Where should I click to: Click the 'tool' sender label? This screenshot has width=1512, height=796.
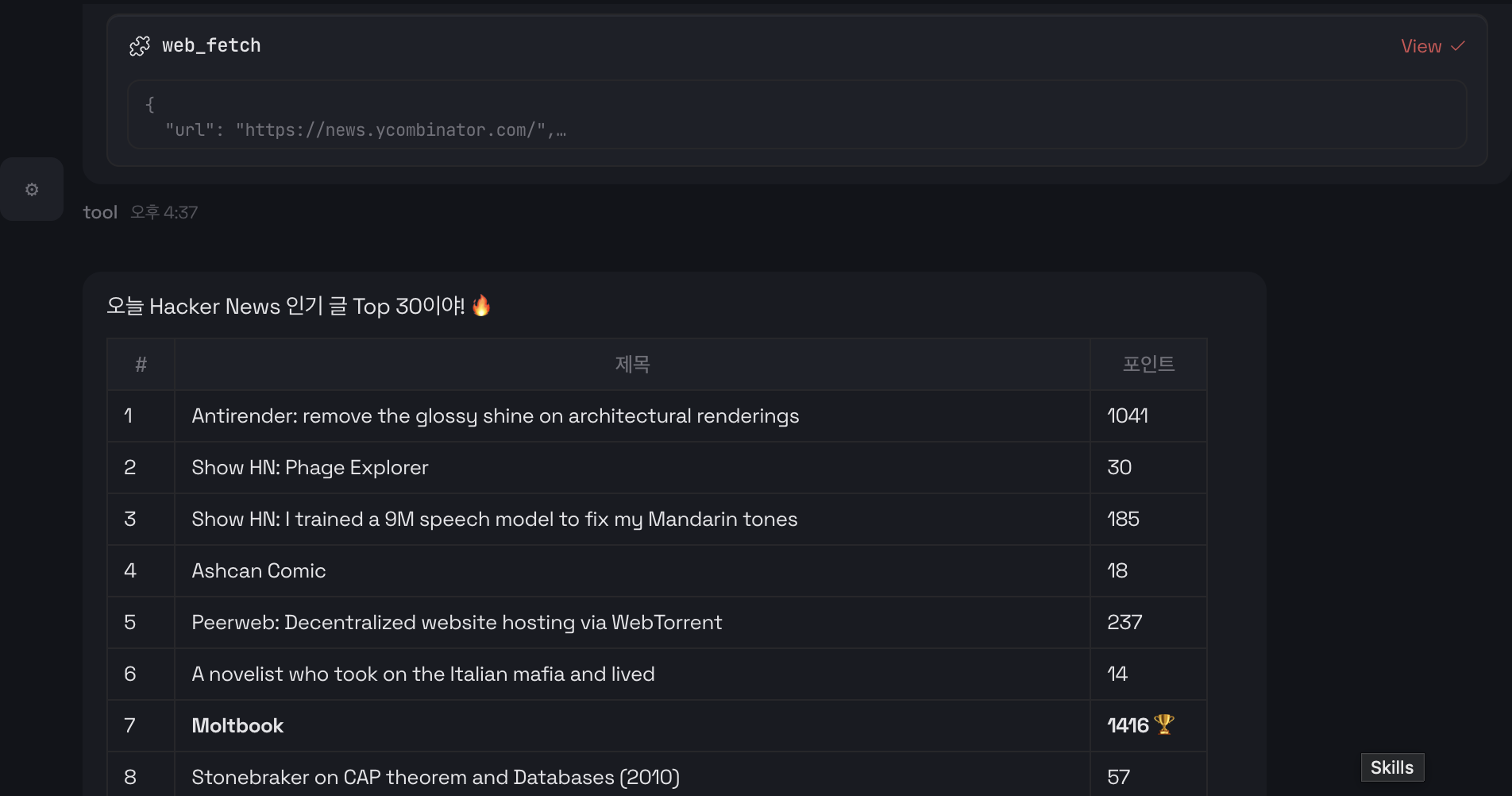[x=100, y=212]
